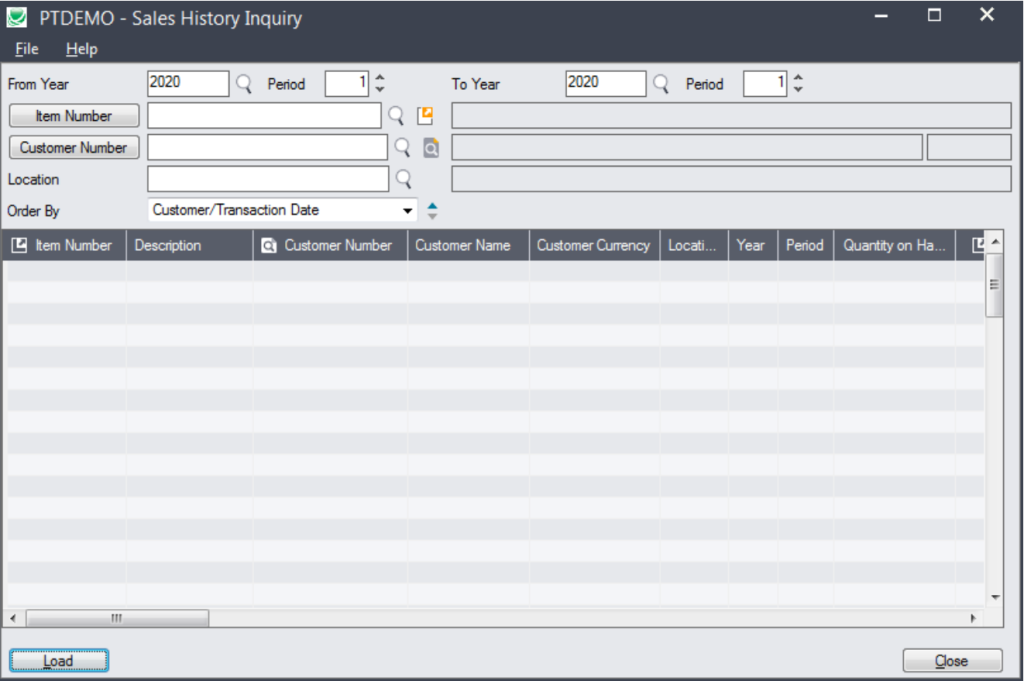Screen dimensions: 1024x681
Task: Increase the To Period value with up arrow
Action: coord(797,78)
